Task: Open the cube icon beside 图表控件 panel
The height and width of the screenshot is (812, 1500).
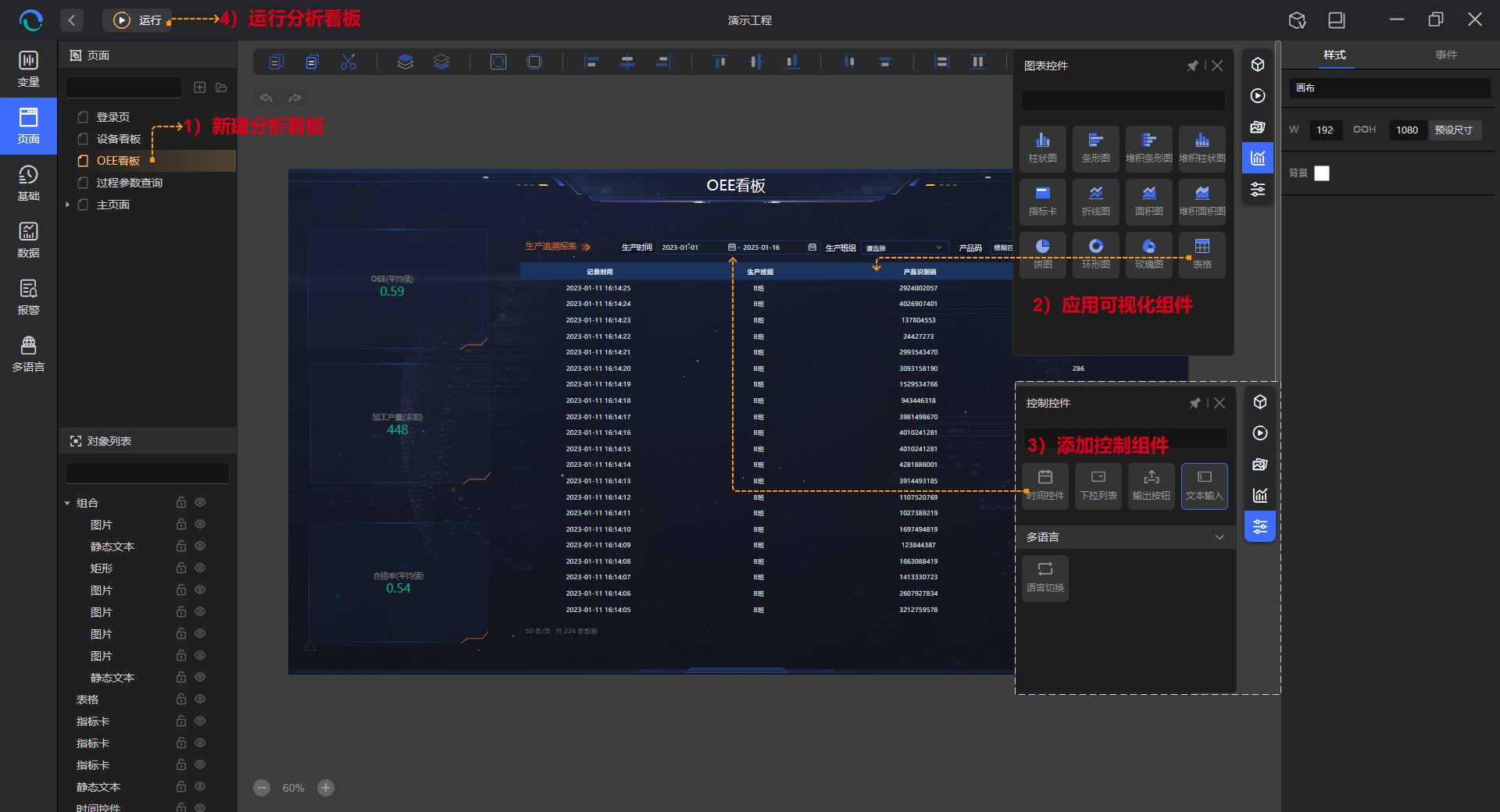Action: click(x=1258, y=65)
